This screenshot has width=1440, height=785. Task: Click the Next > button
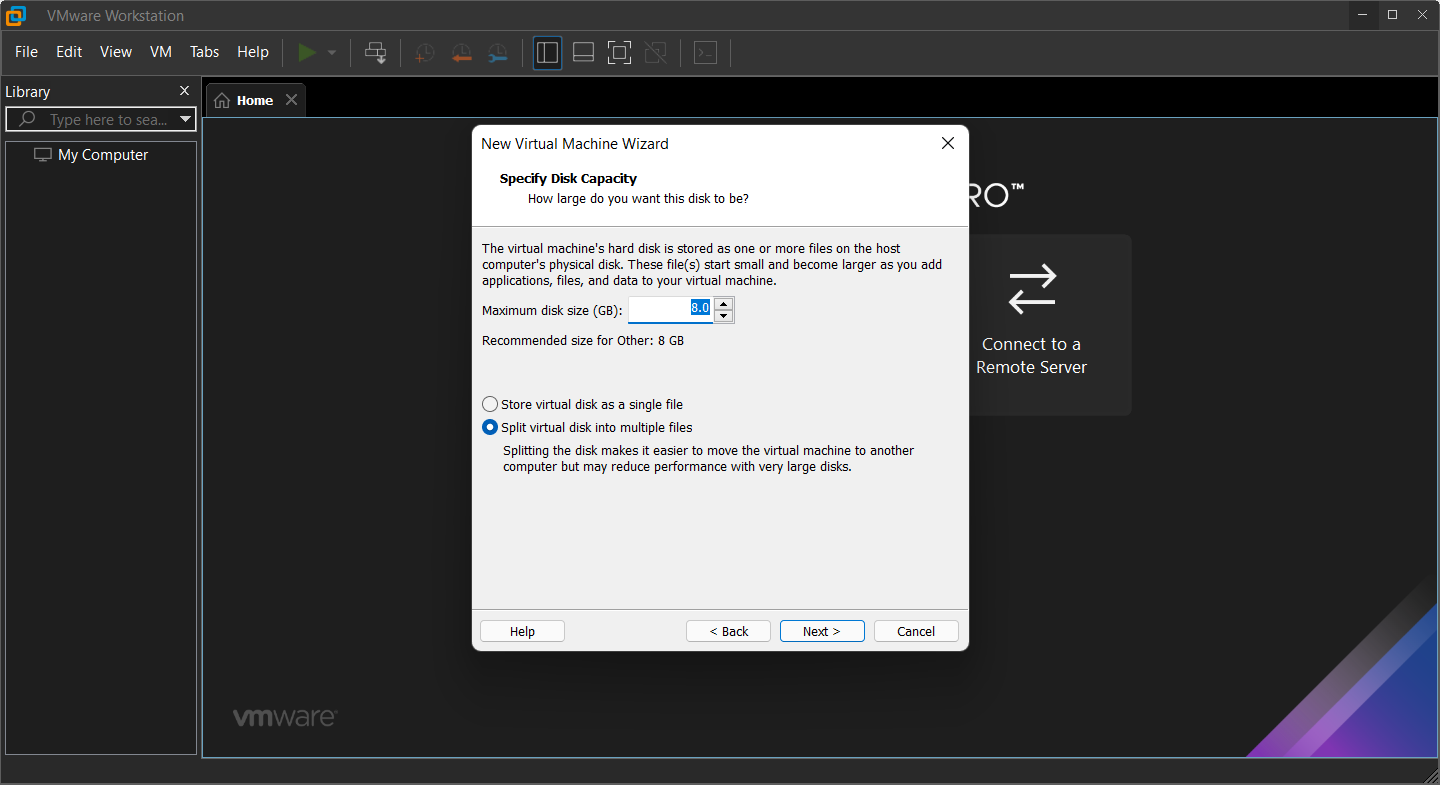click(822, 631)
